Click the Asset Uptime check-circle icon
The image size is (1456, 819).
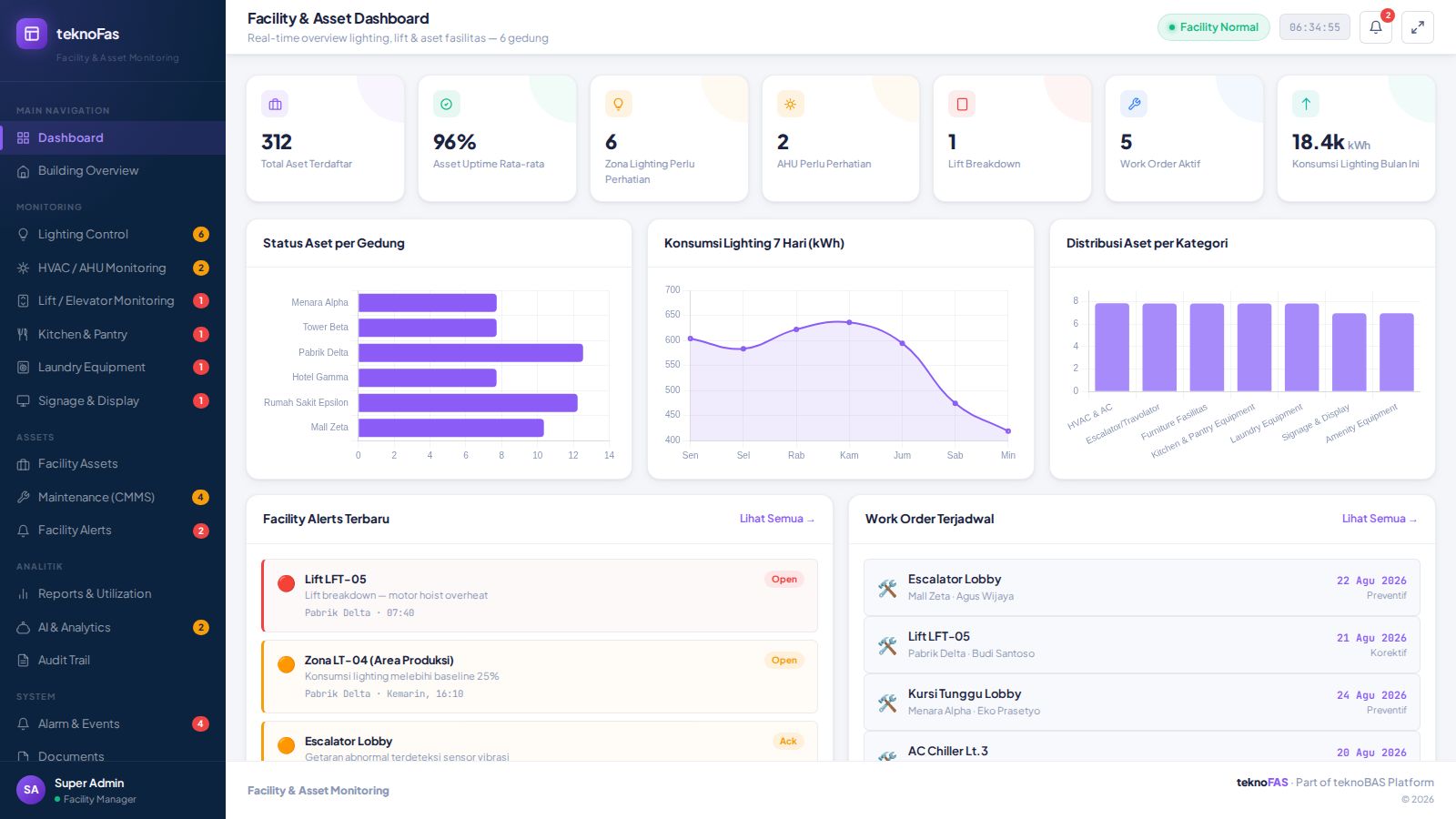click(447, 104)
